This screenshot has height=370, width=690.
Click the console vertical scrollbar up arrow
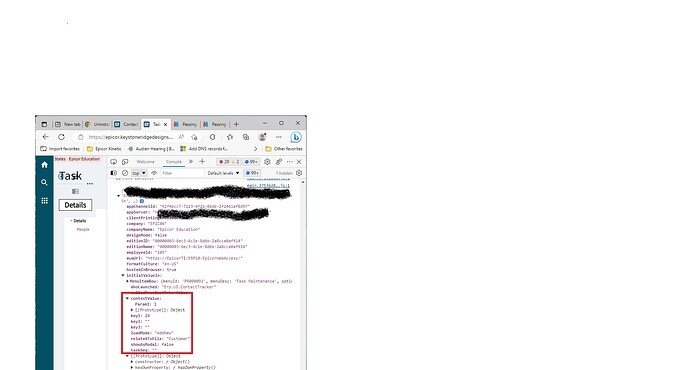click(303, 182)
